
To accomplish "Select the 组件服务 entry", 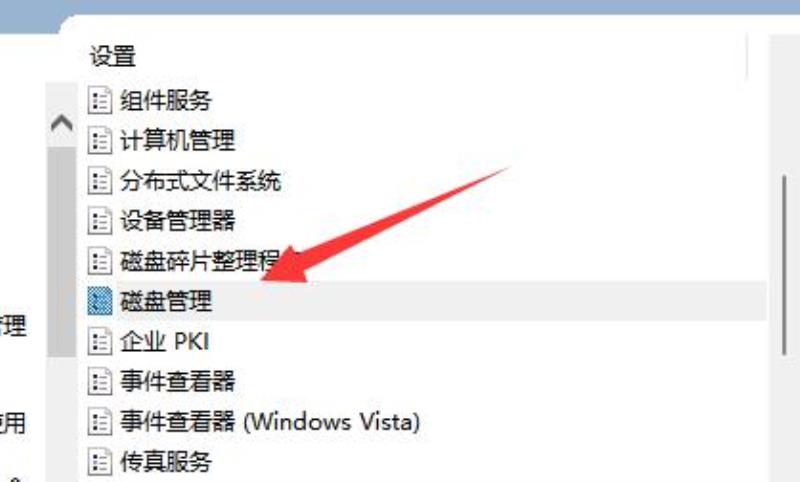I will (166, 100).
